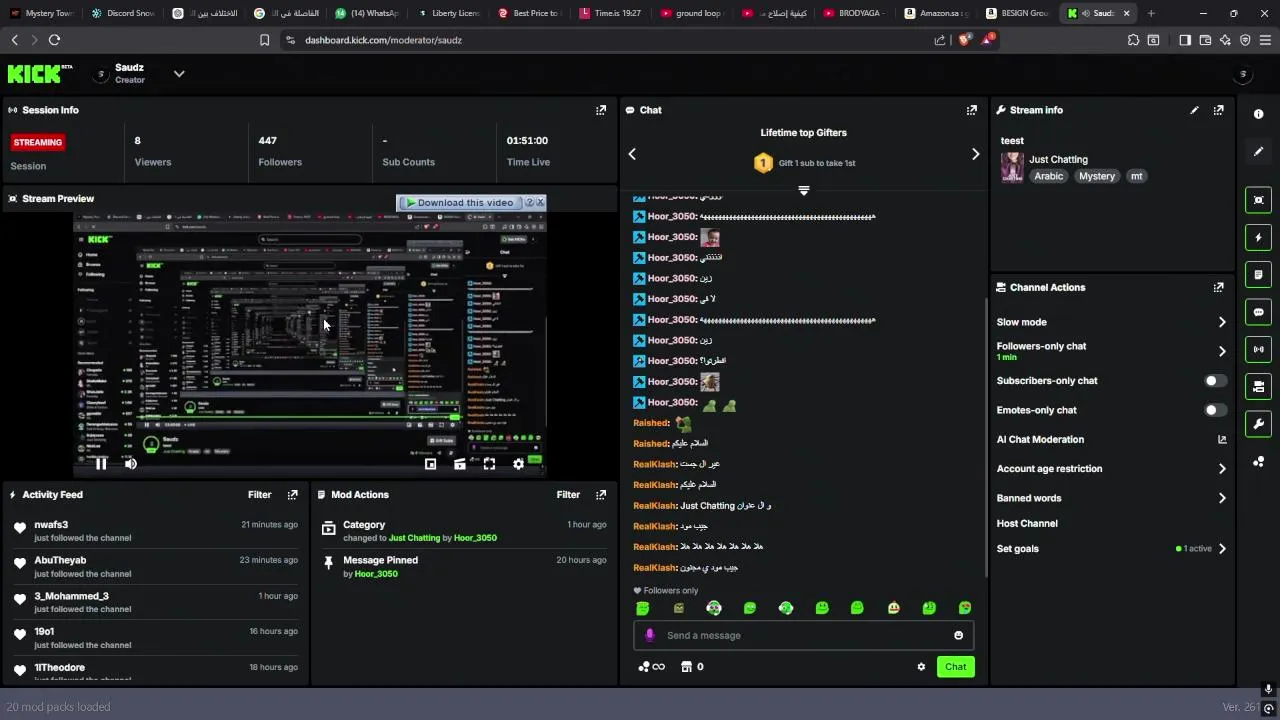Open Hoor_3050 link in Category entry
This screenshot has height=720, width=1280.
(475, 538)
